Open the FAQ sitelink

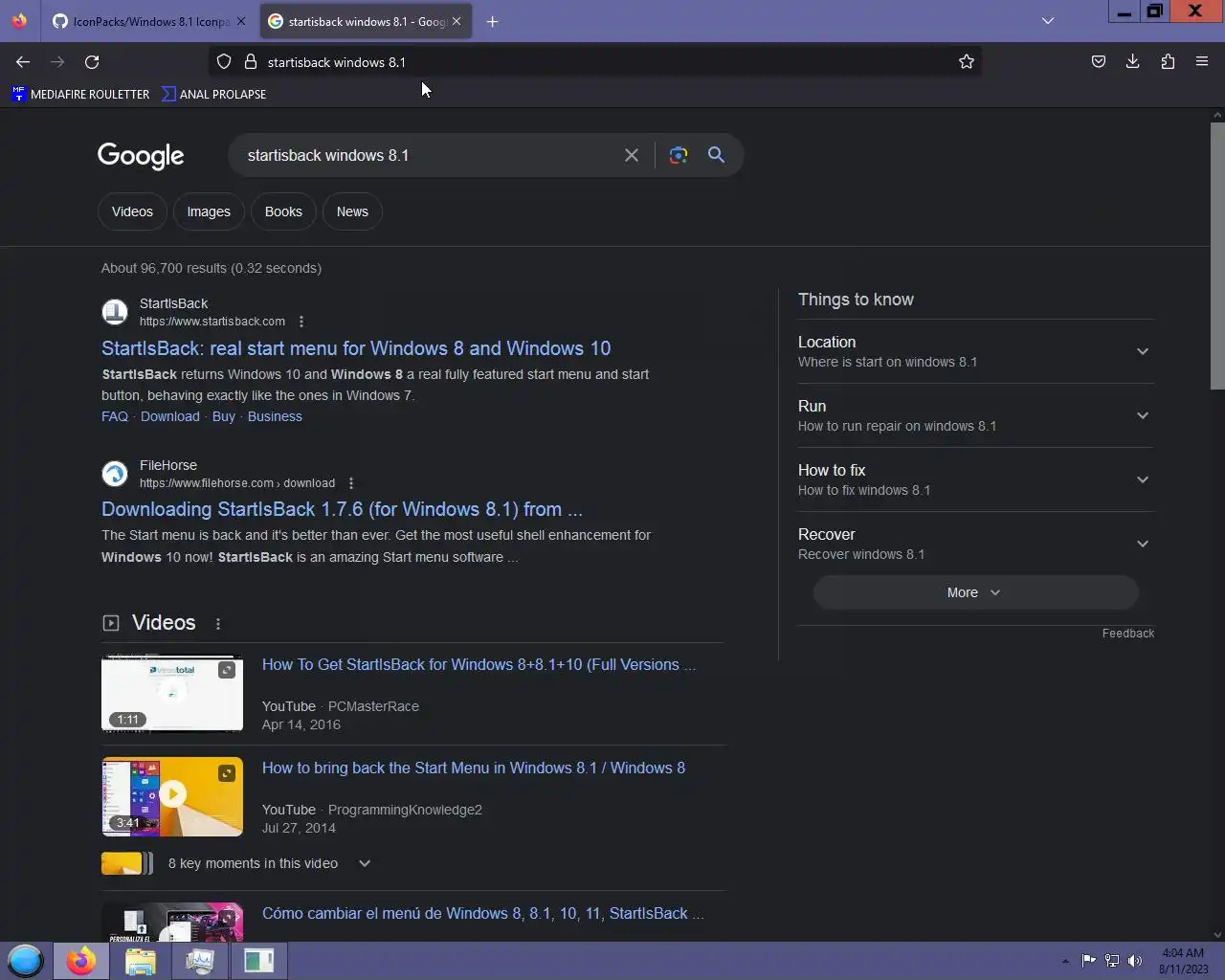coord(115,416)
